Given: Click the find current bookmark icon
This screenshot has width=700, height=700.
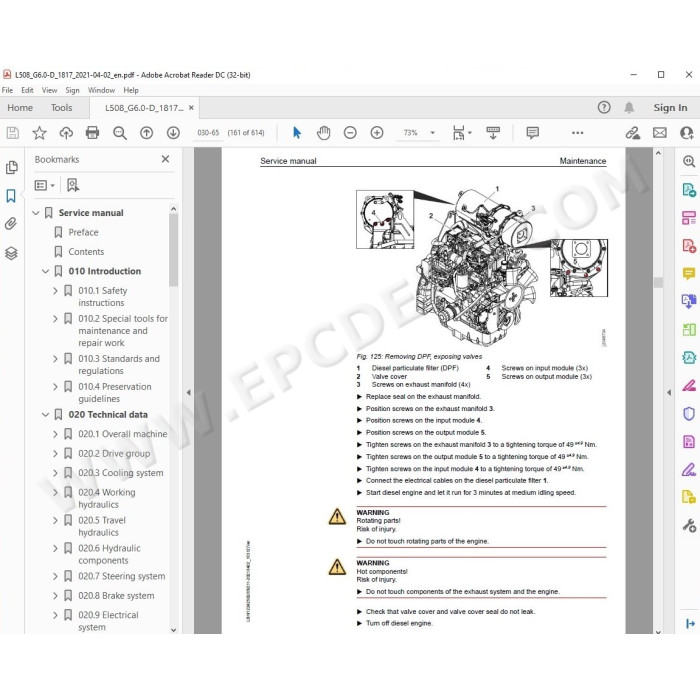Looking at the screenshot, I should pos(73,185).
